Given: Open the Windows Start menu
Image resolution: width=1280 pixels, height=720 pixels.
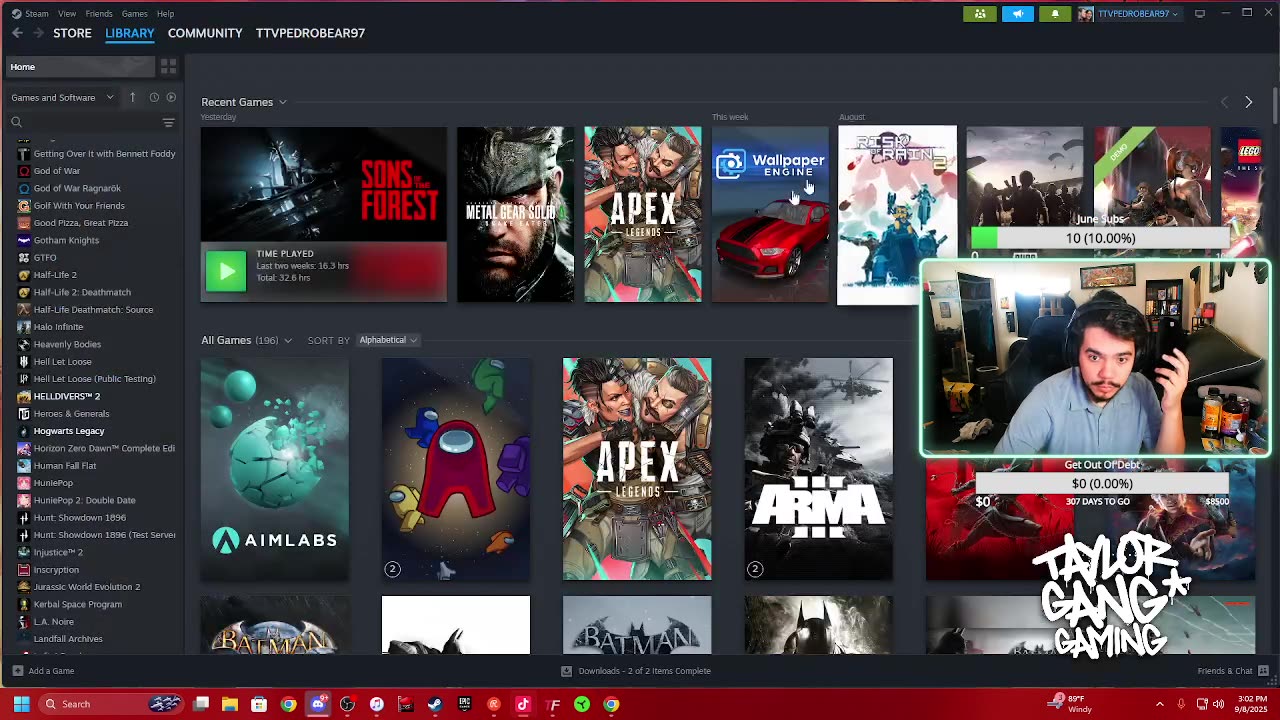Looking at the screenshot, I should point(21,704).
